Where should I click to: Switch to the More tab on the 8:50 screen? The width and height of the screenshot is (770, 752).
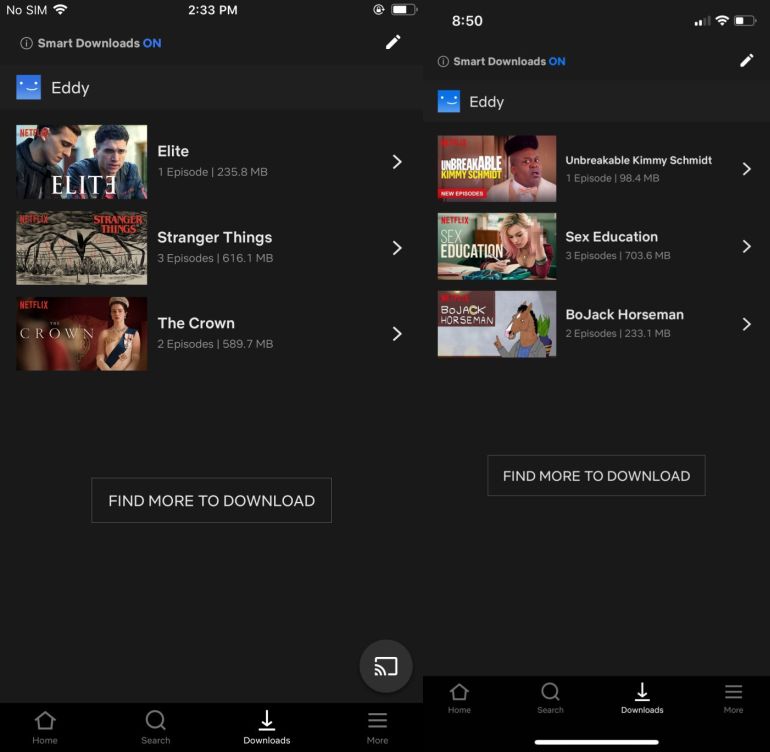(733, 697)
